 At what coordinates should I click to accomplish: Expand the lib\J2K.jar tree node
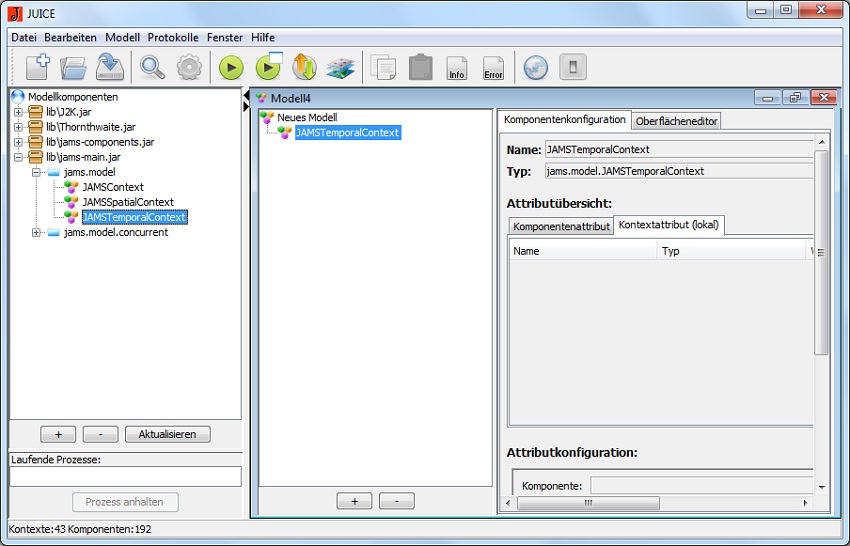pos(18,112)
